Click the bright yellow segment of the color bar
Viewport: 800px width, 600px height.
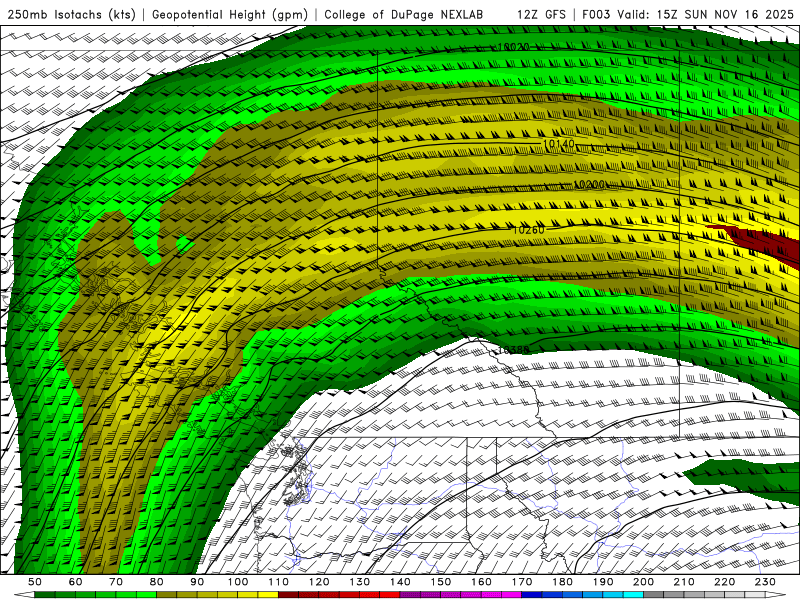click(x=268, y=595)
